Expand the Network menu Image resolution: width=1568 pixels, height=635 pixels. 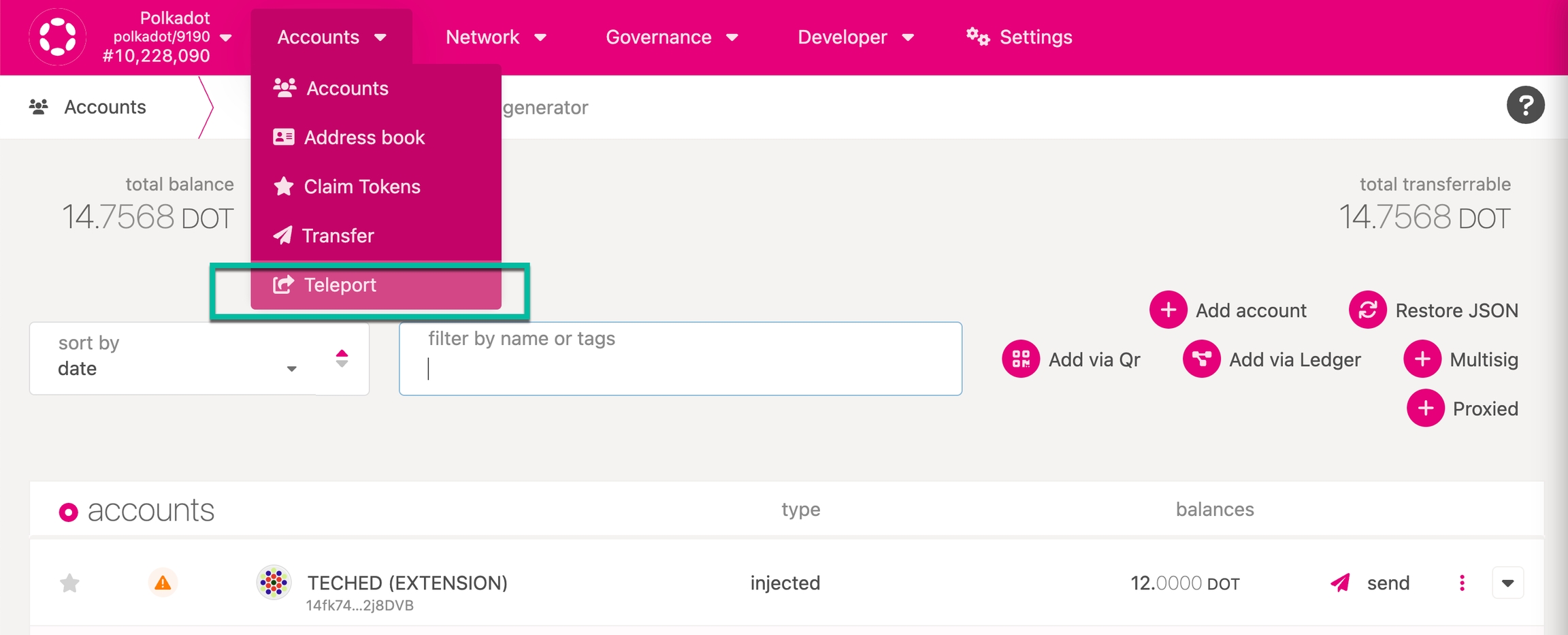click(495, 37)
